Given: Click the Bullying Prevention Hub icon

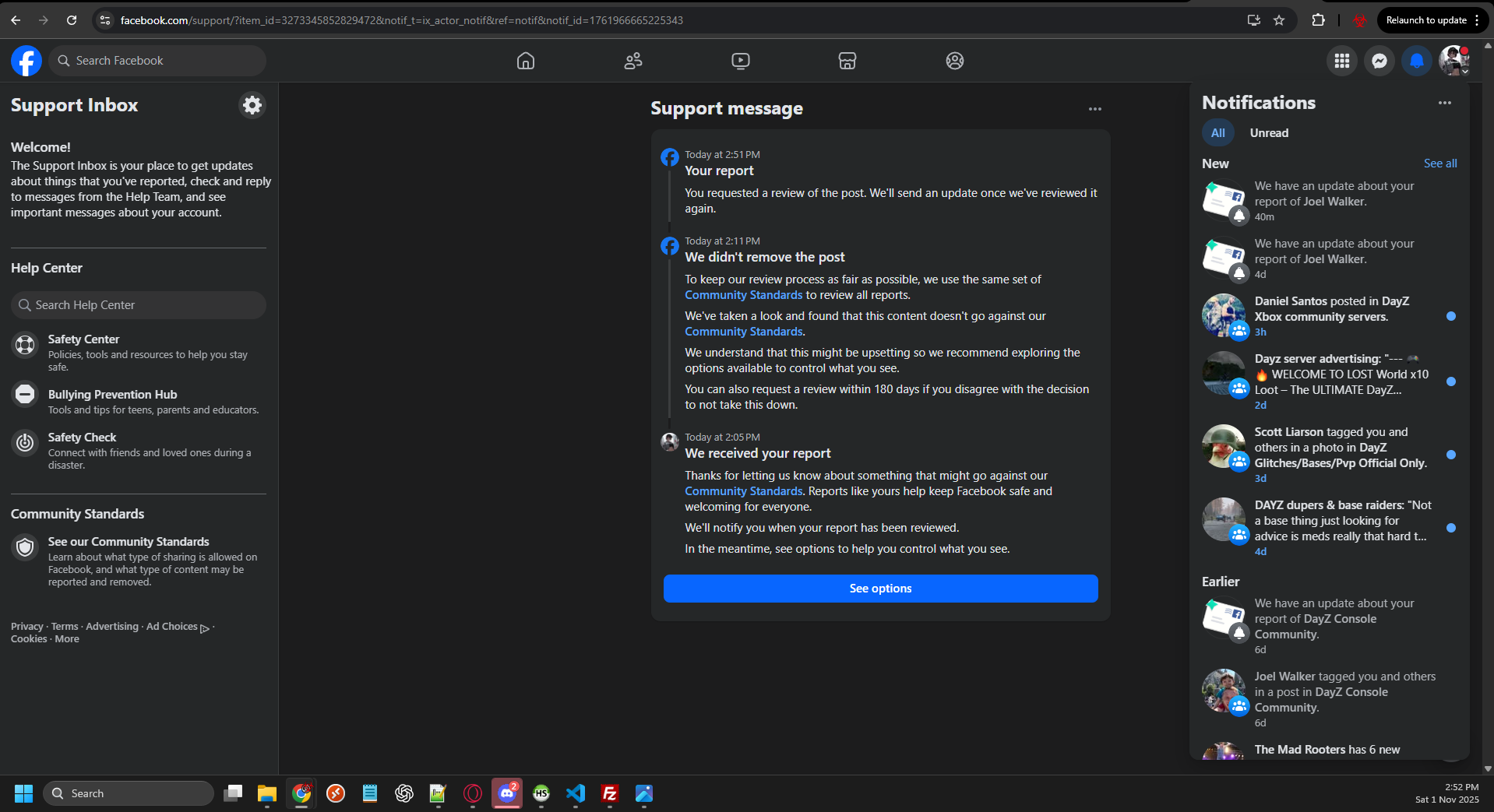Looking at the screenshot, I should coord(25,394).
